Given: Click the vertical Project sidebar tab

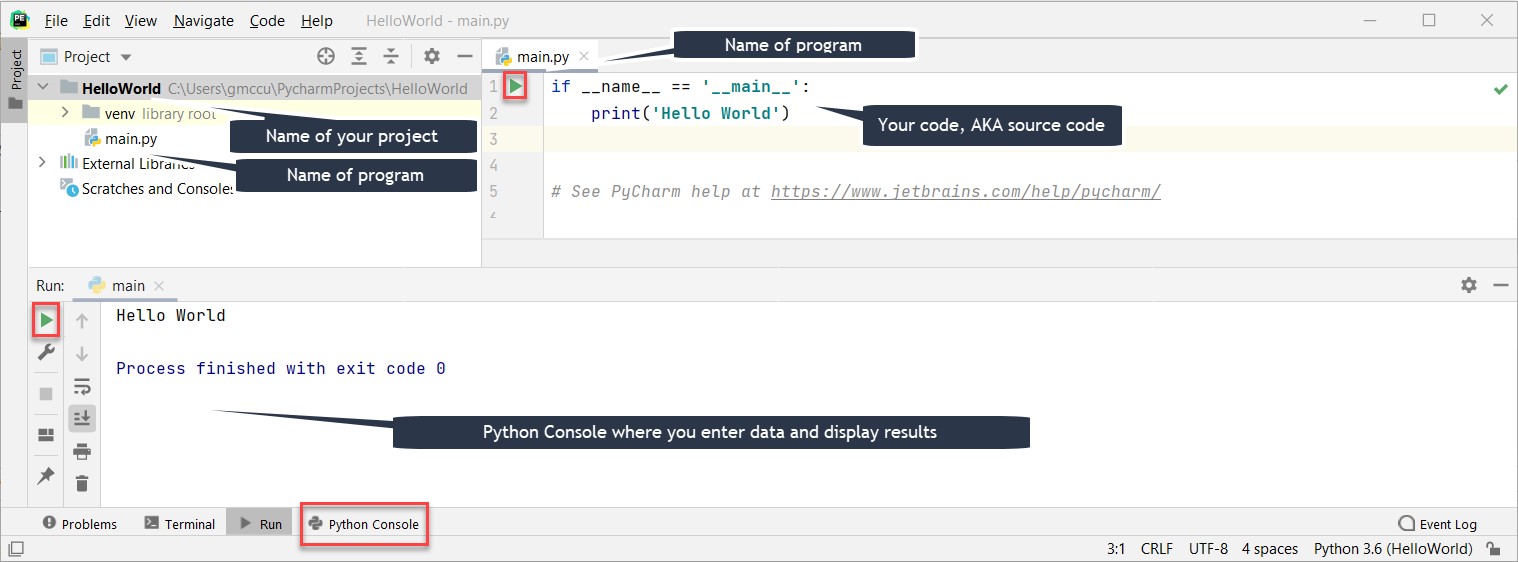Looking at the screenshot, I should click(x=14, y=80).
